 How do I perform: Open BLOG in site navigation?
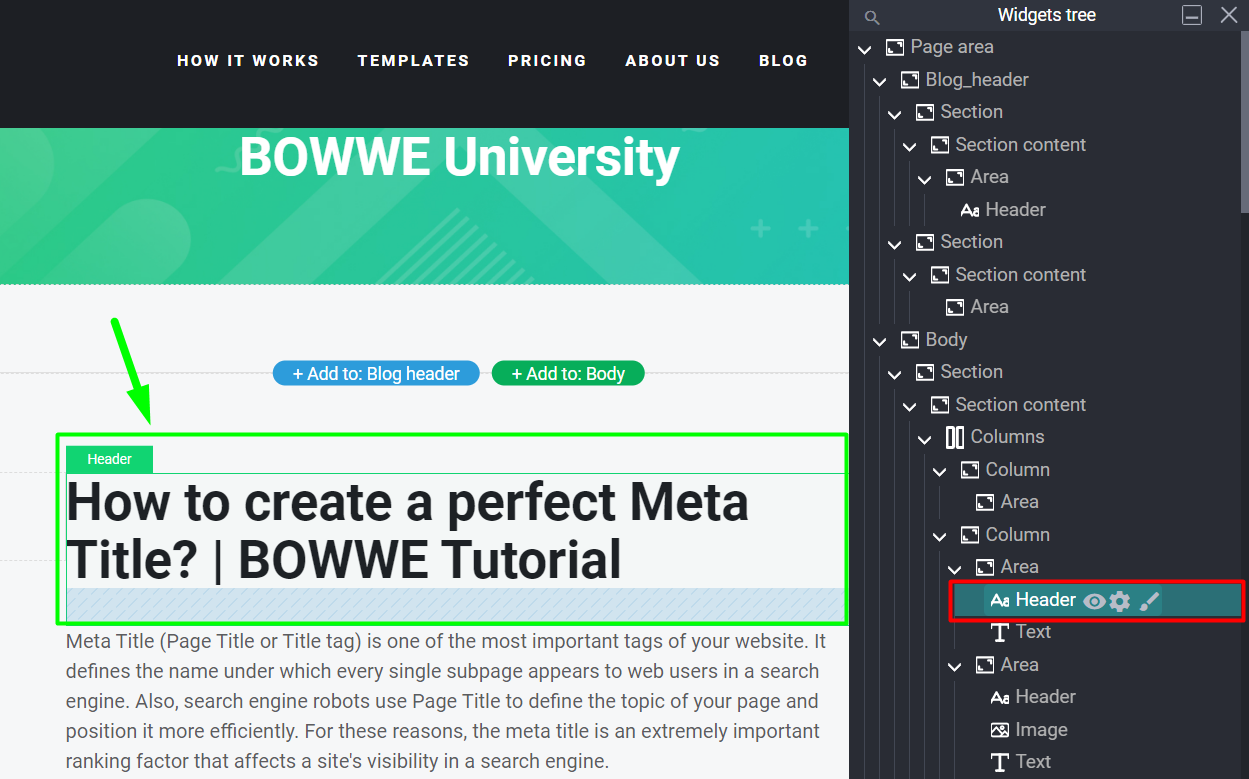pyautogui.click(x=783, y=61)
